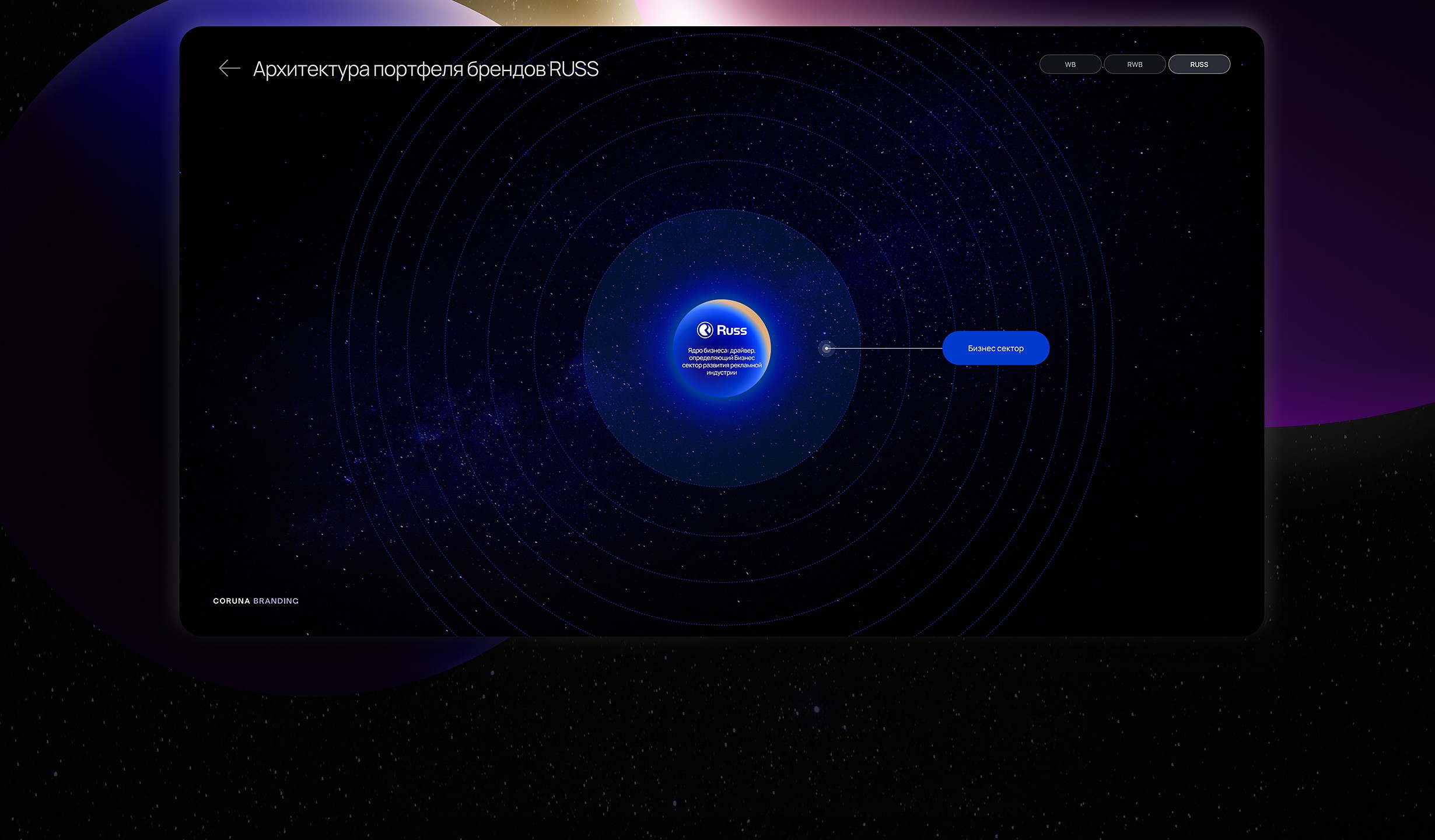
Task: Click the small orbit node dot
Action: (826, 348)
